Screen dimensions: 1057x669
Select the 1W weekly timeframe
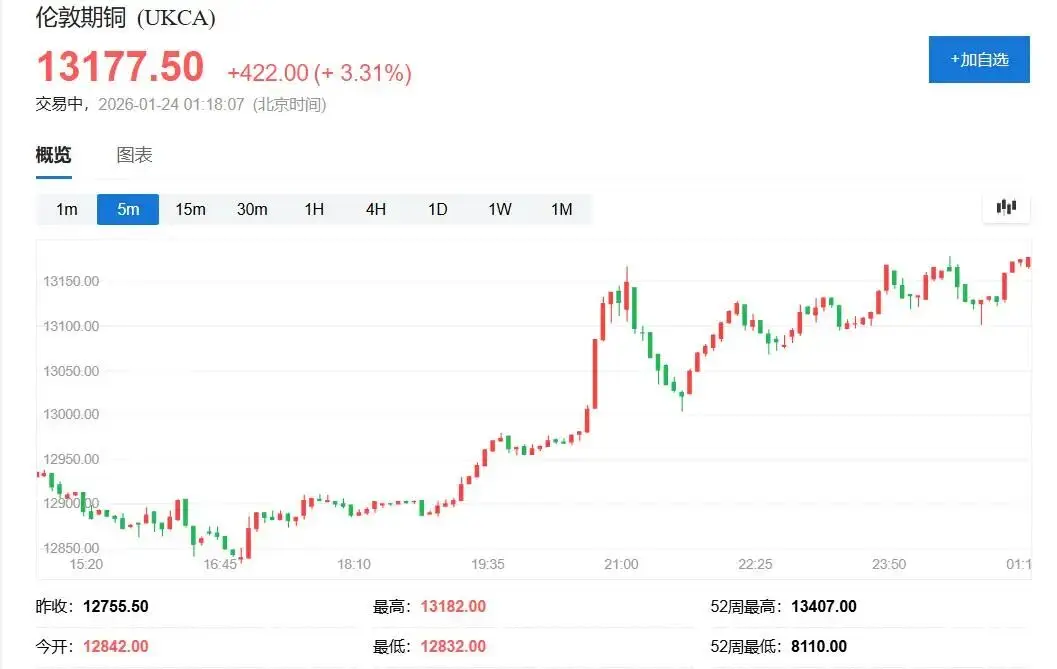(499, 209)
